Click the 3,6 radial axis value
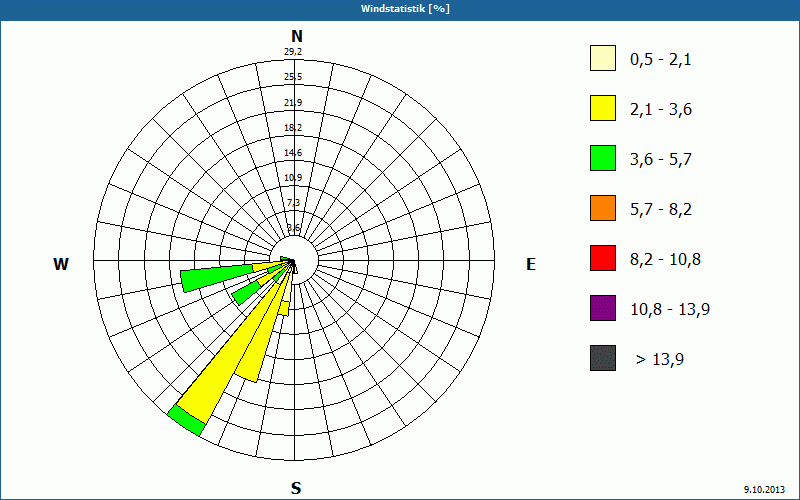Viewport: 800px width, 500px height. tap(293, 228)
